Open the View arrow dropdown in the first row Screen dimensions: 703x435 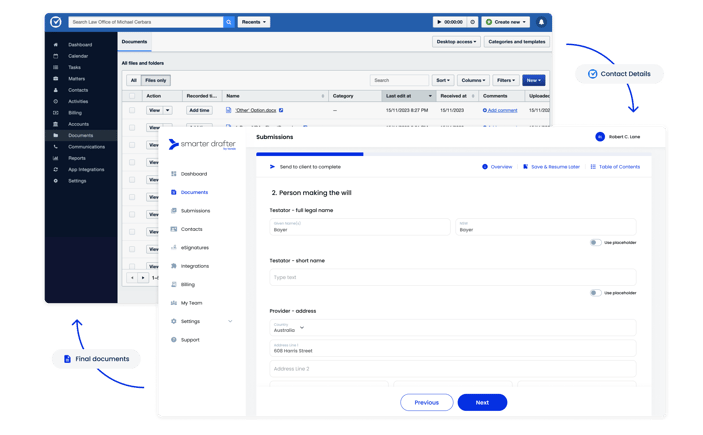[x=167, y=110]
